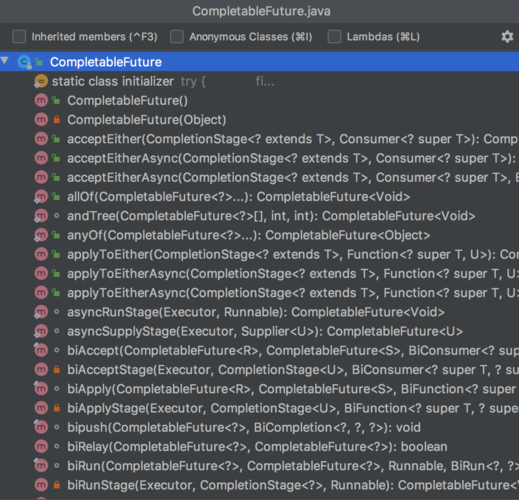Screen dimensions: 519x500
Task: Click private lock icon of biRunStage
Action: tap(57, 485)
